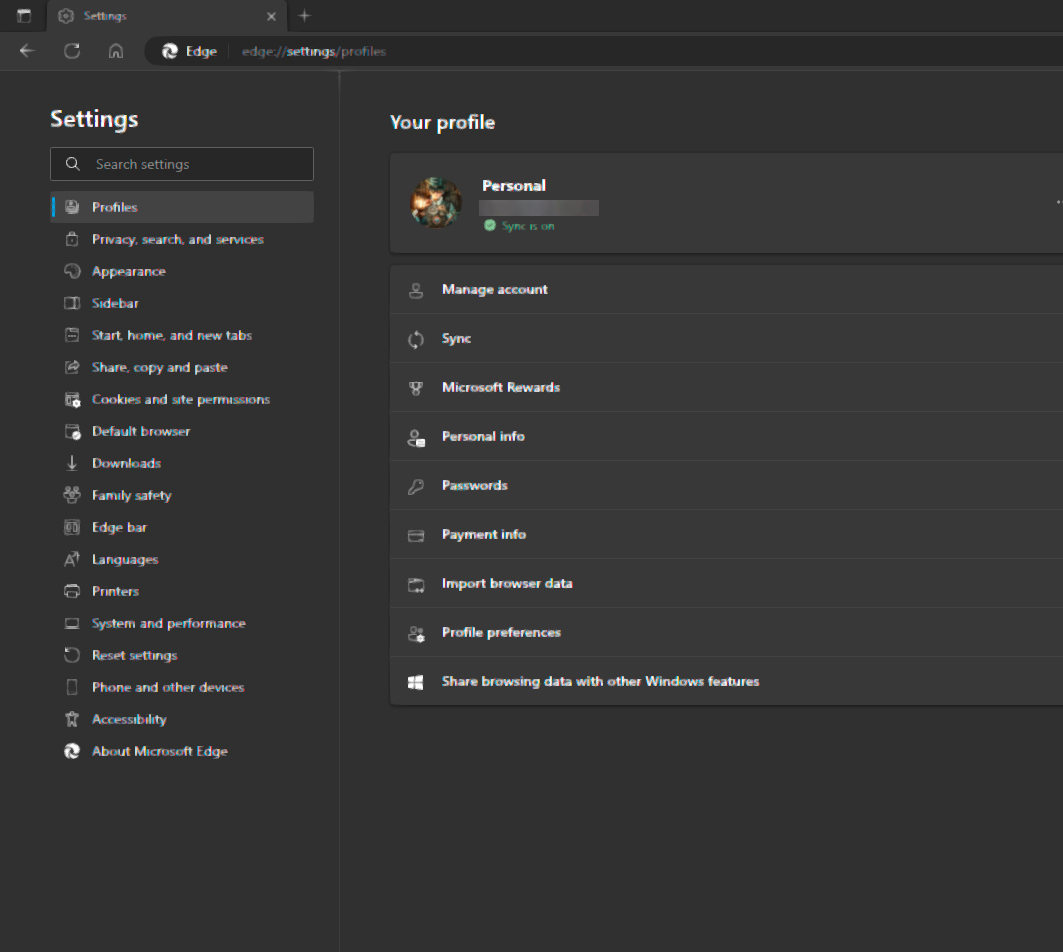Close the Settings tab

pyautogui.click(x=272, y=16)
